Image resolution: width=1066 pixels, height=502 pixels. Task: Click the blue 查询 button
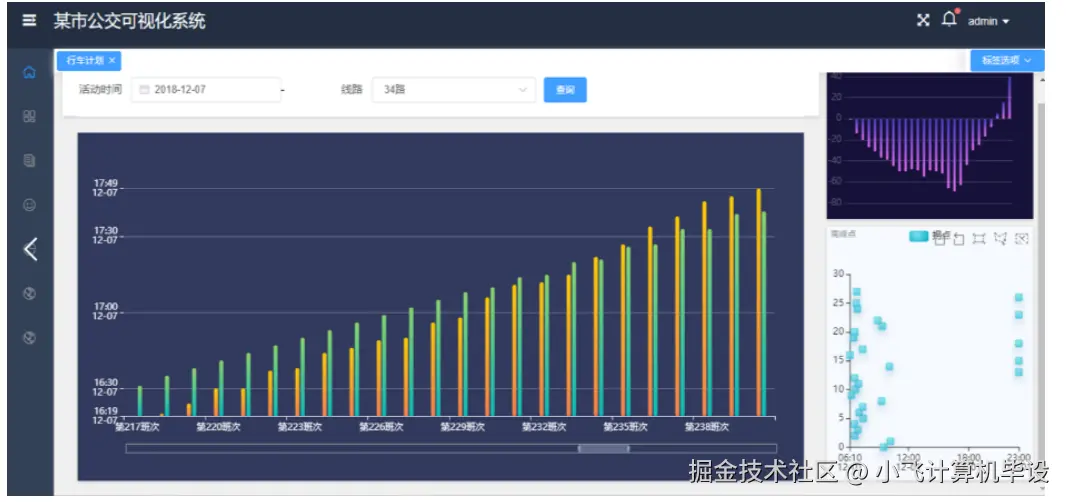coord(565,90)
